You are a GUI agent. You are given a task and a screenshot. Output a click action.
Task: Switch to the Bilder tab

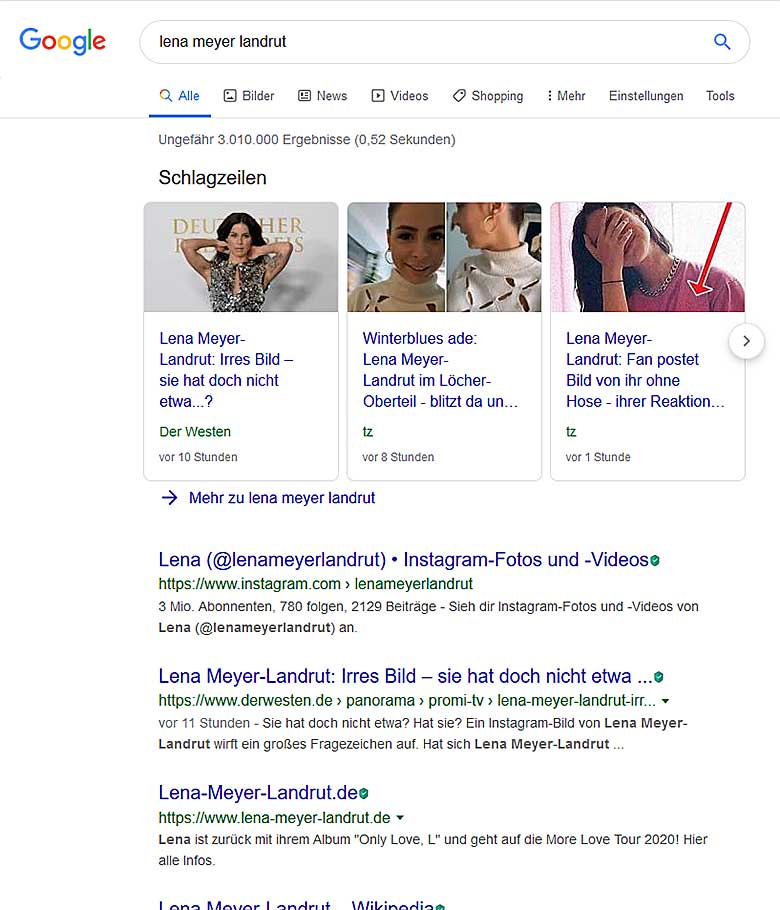(249, 96)
